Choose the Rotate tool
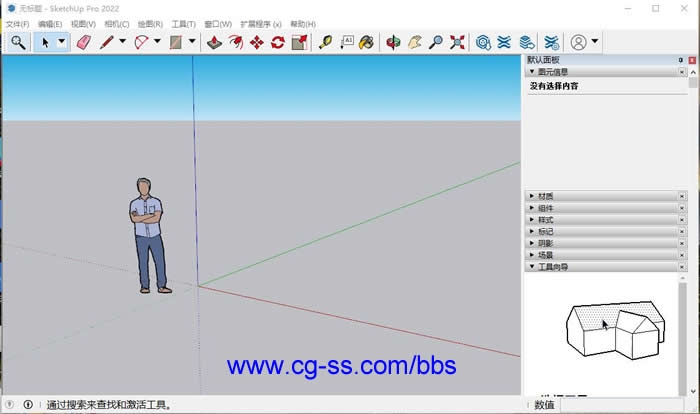700x414 pixels. (277, 42)
